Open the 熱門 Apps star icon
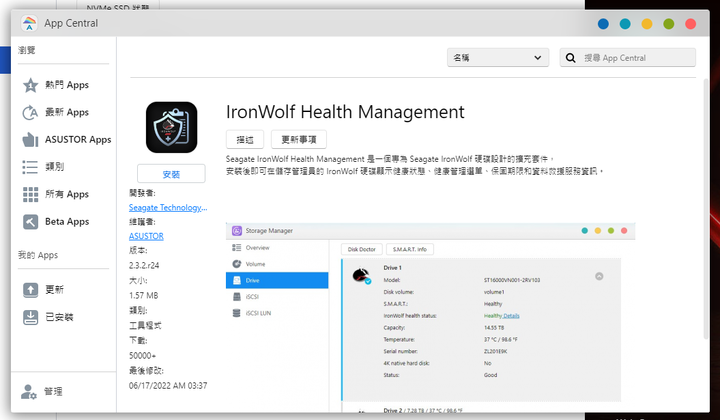720x420 pixels. 30,85
